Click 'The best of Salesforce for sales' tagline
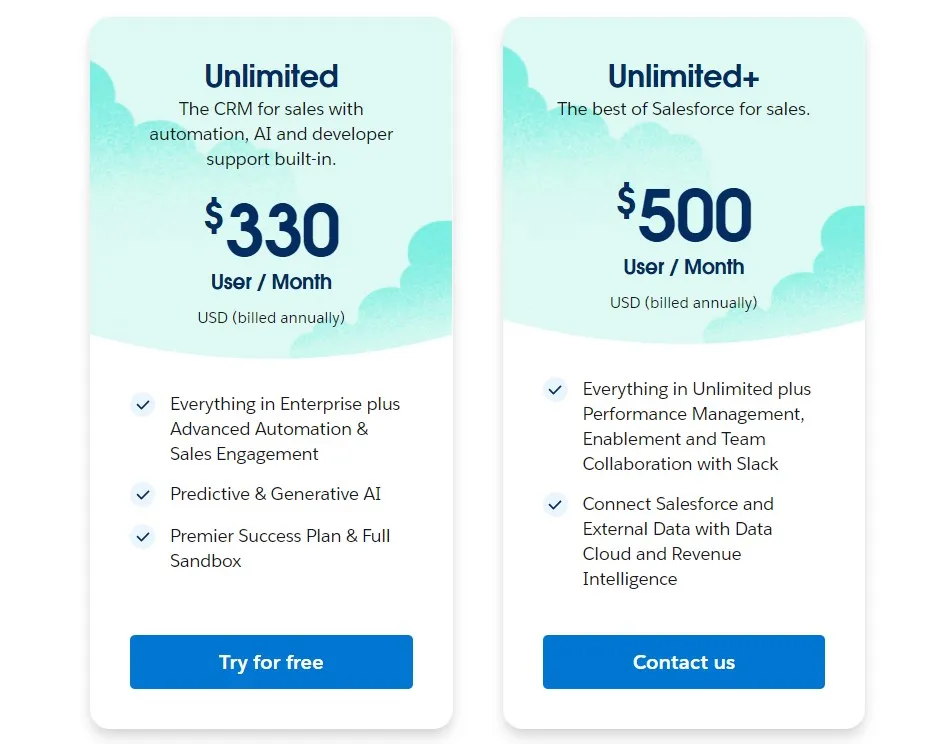 (x=683, y=109)
